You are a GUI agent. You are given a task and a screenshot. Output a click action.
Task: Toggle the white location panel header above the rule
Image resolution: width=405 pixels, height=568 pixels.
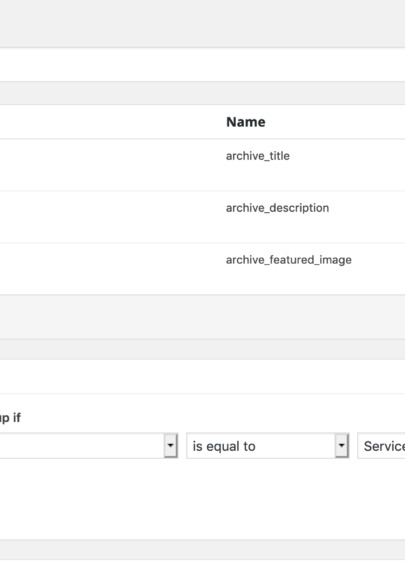pyautogui.click(x=202, y=376)
